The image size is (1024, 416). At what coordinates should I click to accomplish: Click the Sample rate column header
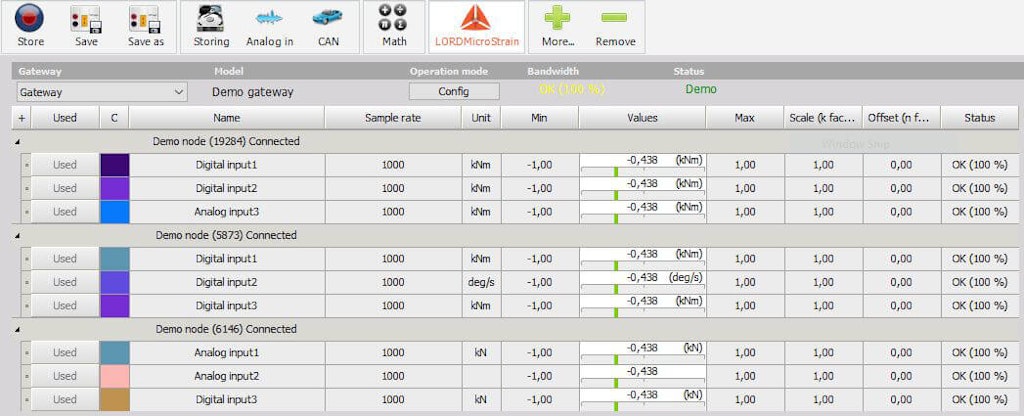coord(392,118)
